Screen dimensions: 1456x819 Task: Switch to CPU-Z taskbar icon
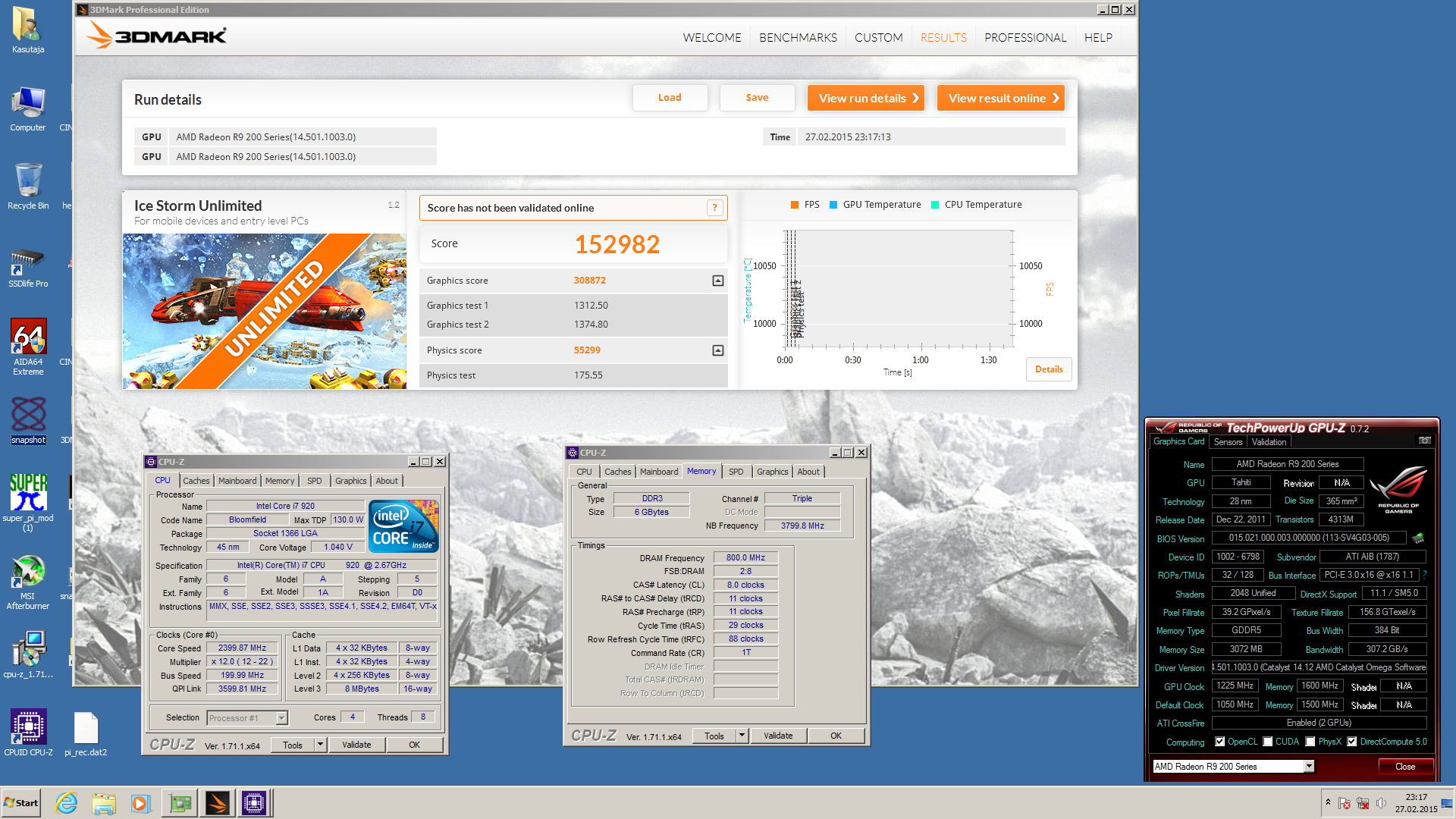(254, 803)
